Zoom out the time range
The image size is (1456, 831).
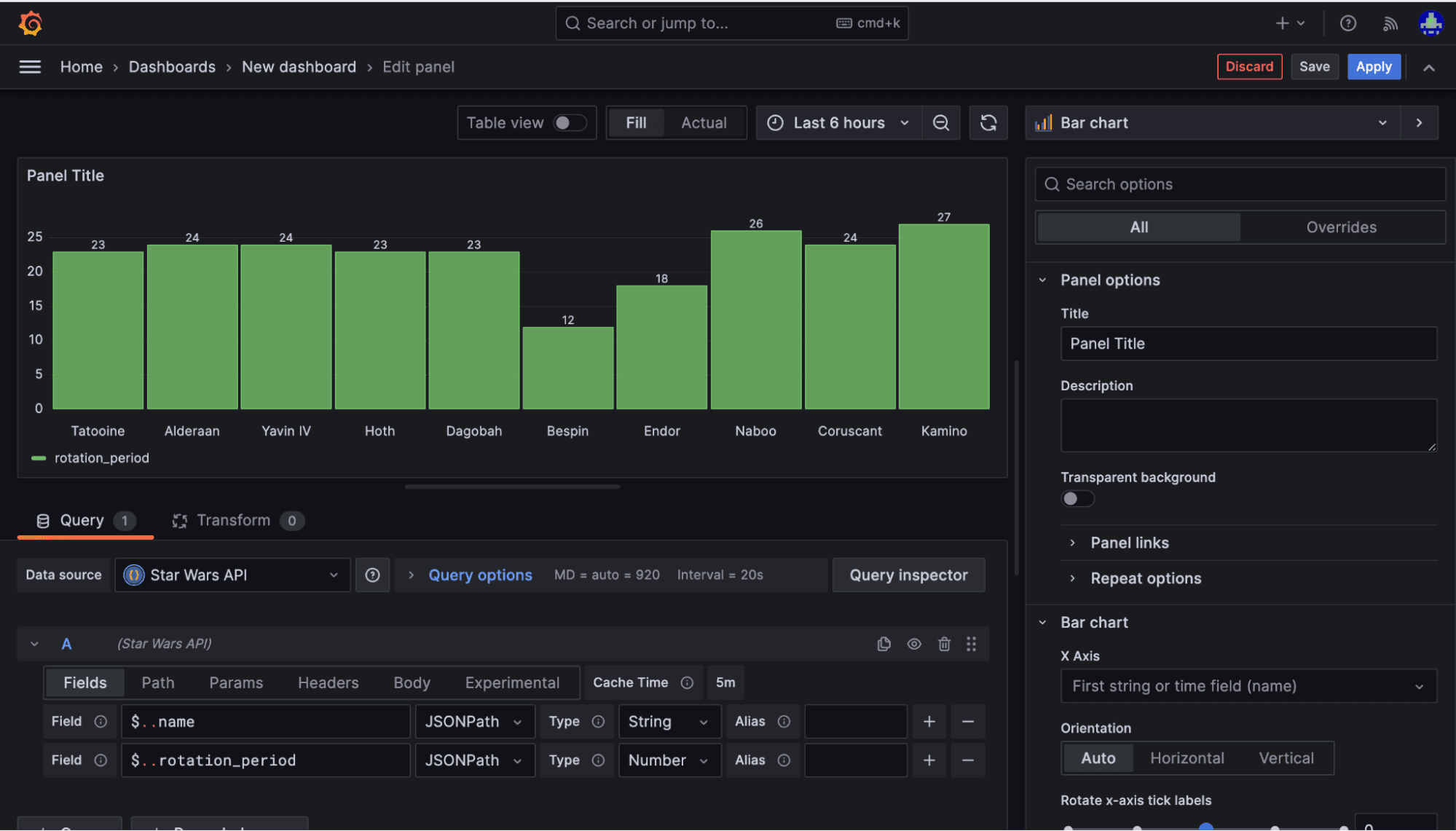click(x=941, y=122)
